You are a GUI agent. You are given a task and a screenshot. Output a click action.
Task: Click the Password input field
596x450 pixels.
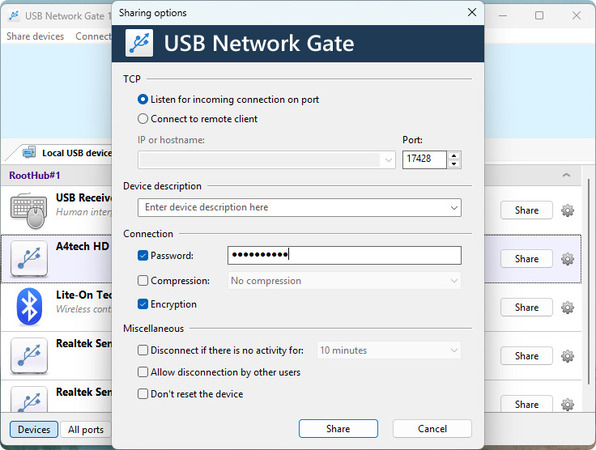coord(344,255)
